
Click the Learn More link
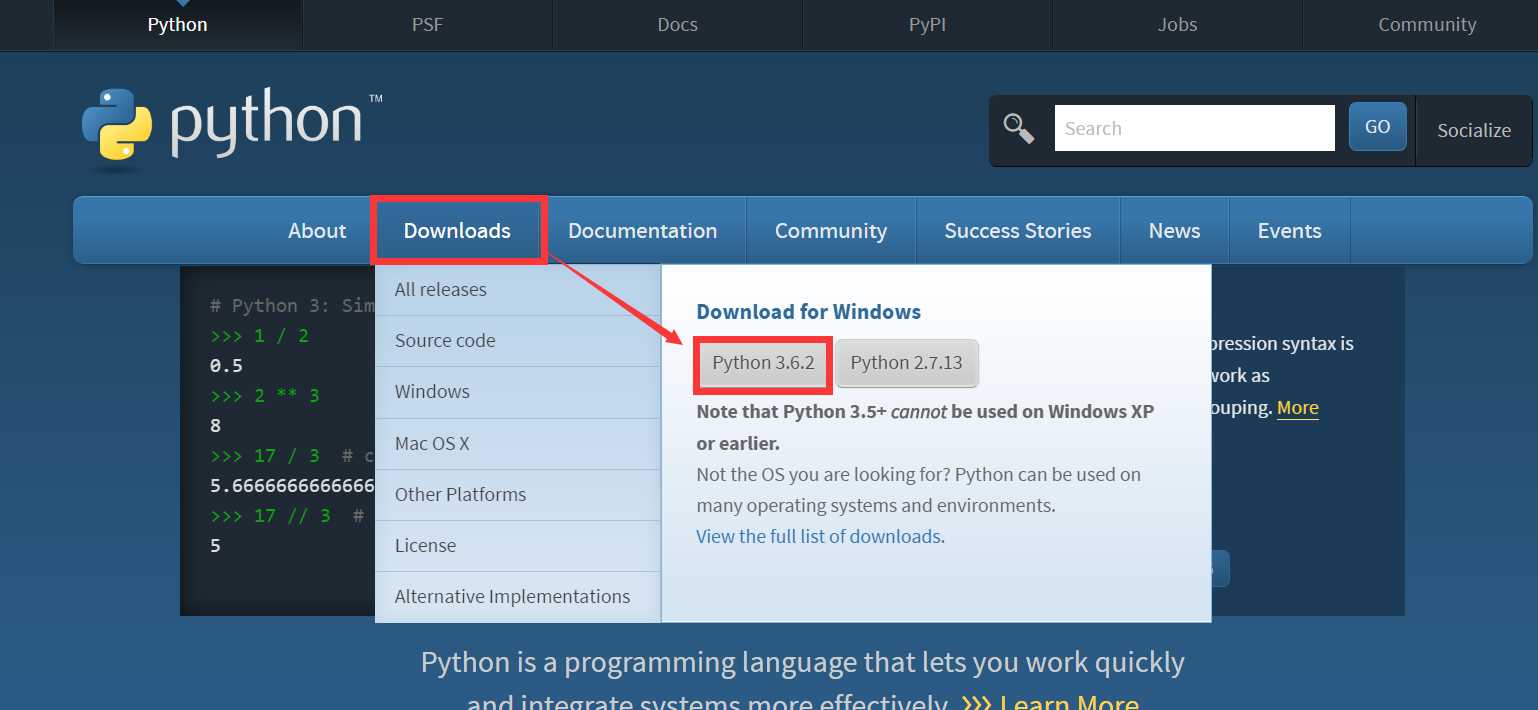click(x=1069, y=702)
